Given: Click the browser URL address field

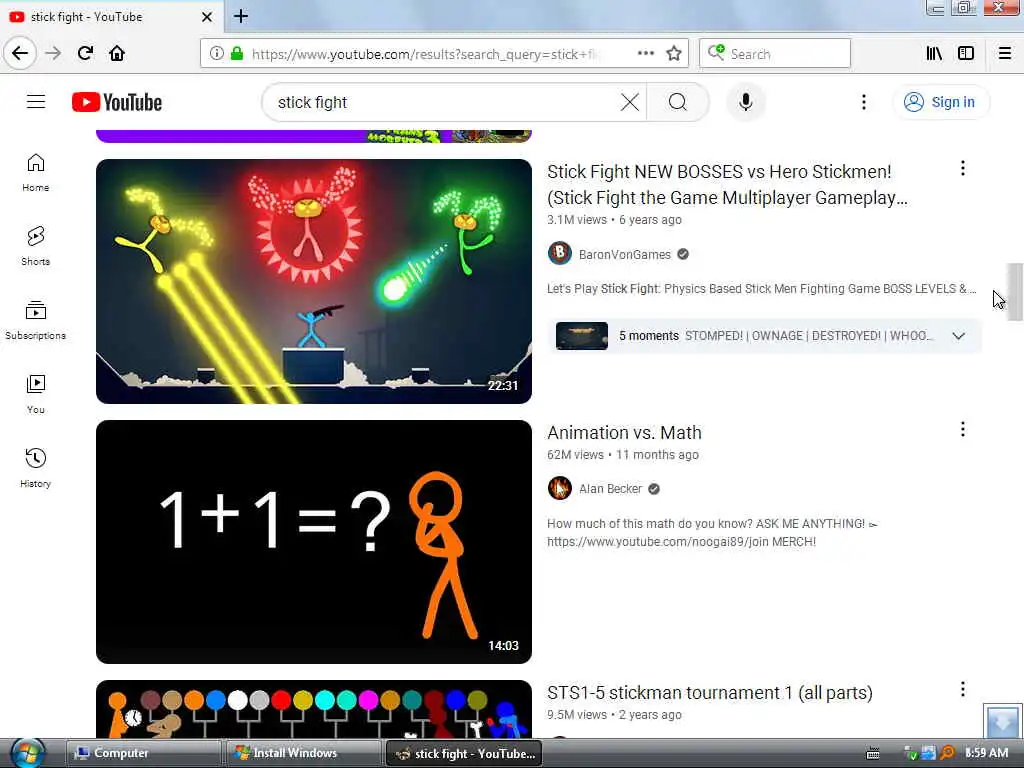Looking at the screenshot, I should coord(424,54).
